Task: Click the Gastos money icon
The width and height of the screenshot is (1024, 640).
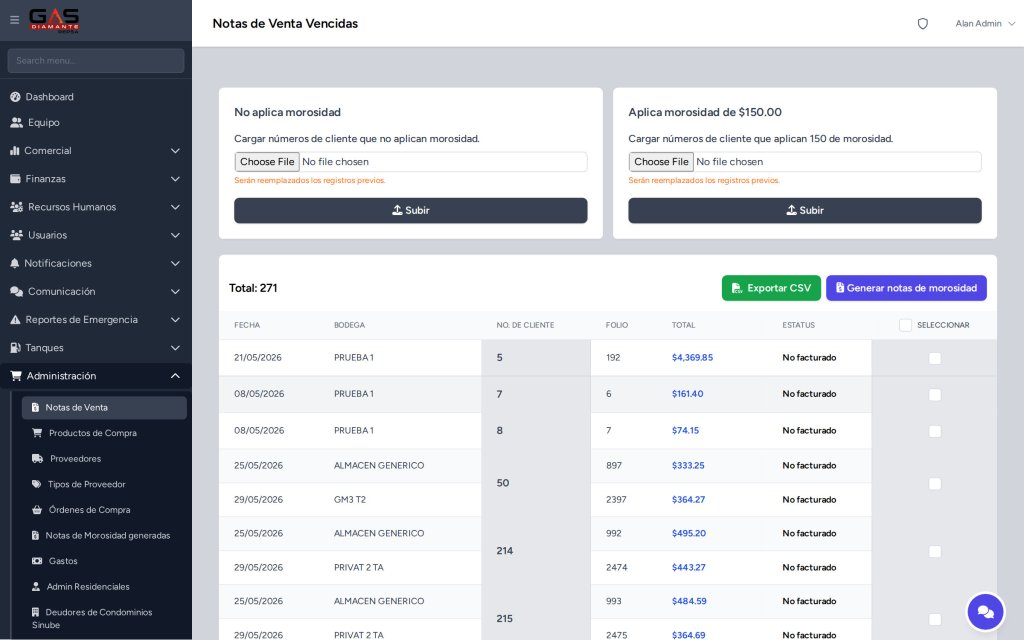Action: point(37,561)
